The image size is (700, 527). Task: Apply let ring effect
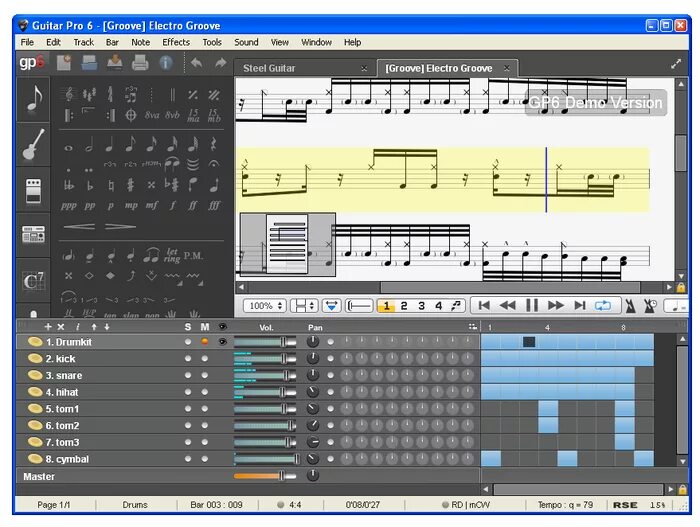click(x=172, y=255)
